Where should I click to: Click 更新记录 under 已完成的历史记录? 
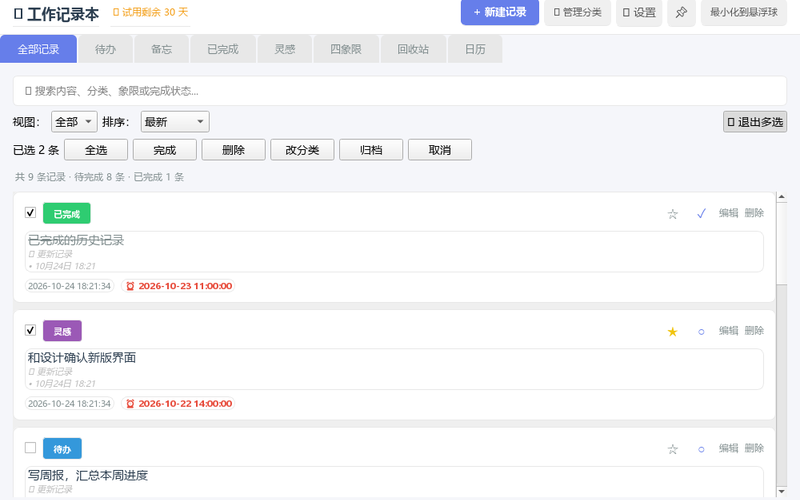click(x=51, y=254)
